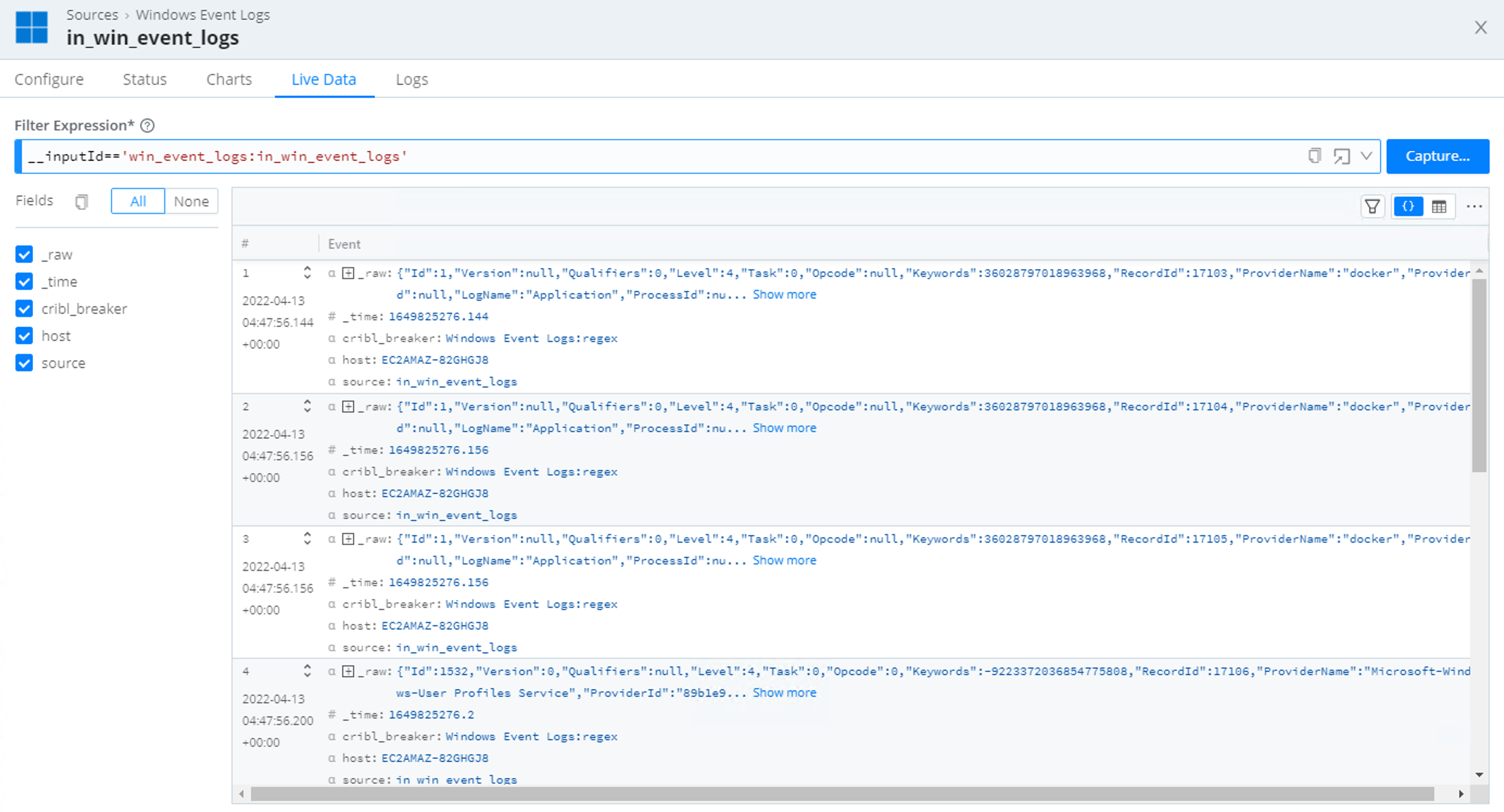Open the Charts tab

pyautogui.click(x=229, y=79)
